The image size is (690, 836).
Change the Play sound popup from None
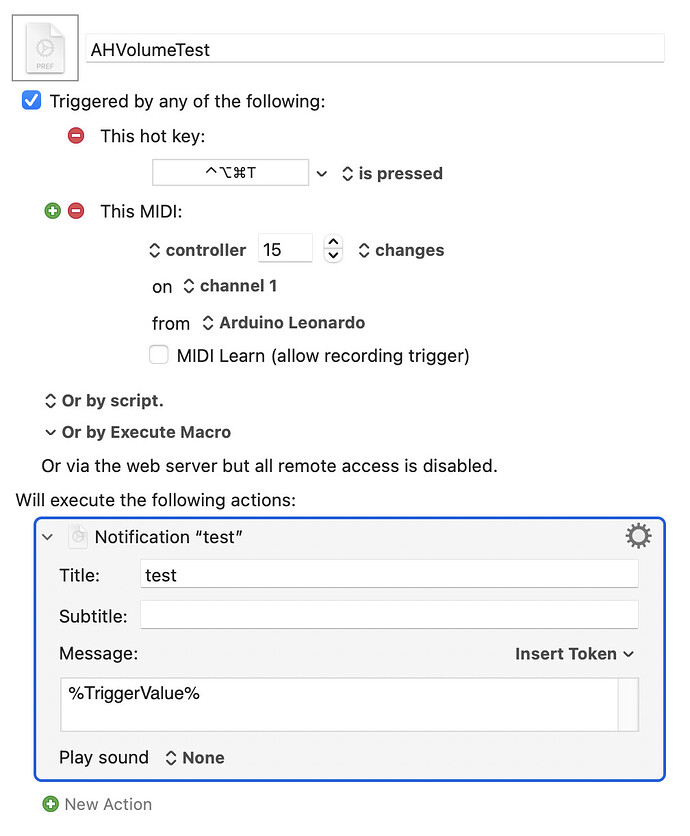195,758
